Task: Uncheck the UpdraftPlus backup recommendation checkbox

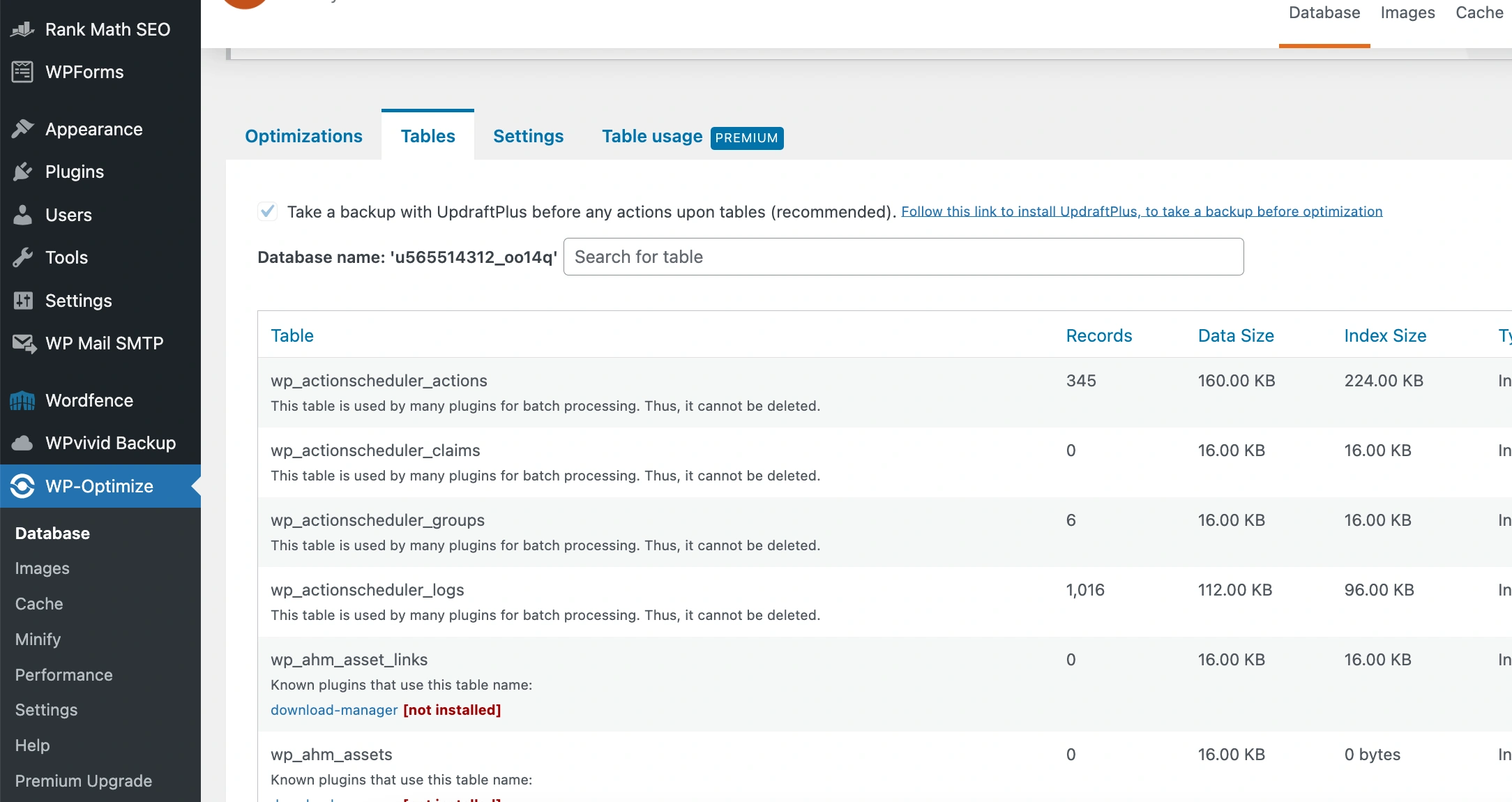Action: click(267, 211)
